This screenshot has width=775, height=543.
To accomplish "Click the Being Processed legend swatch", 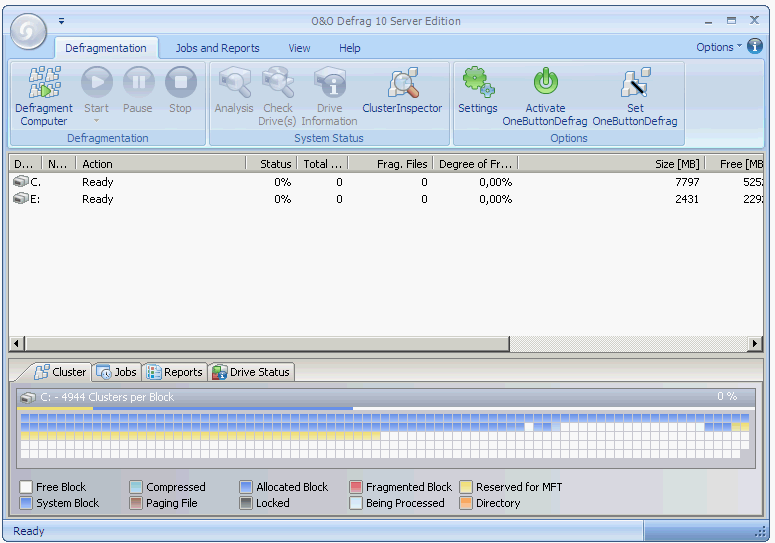I will (356, 503).
